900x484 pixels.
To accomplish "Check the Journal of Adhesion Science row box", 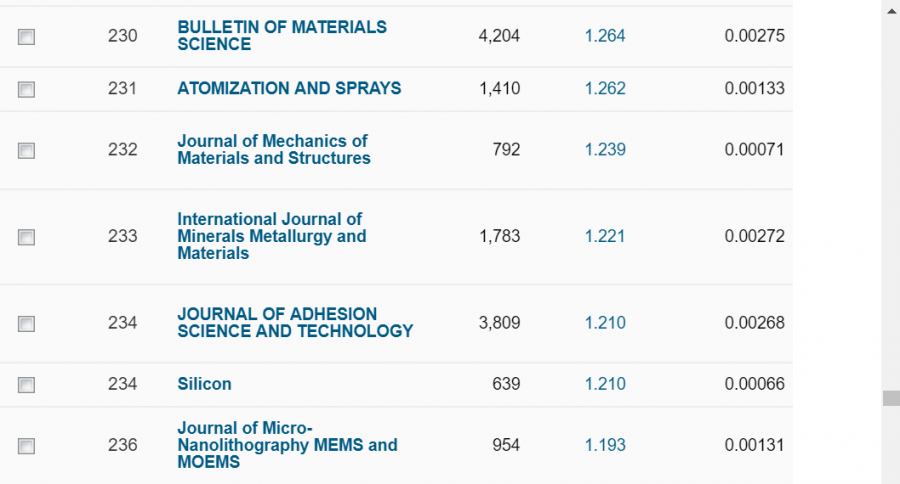I will point(26,323).
